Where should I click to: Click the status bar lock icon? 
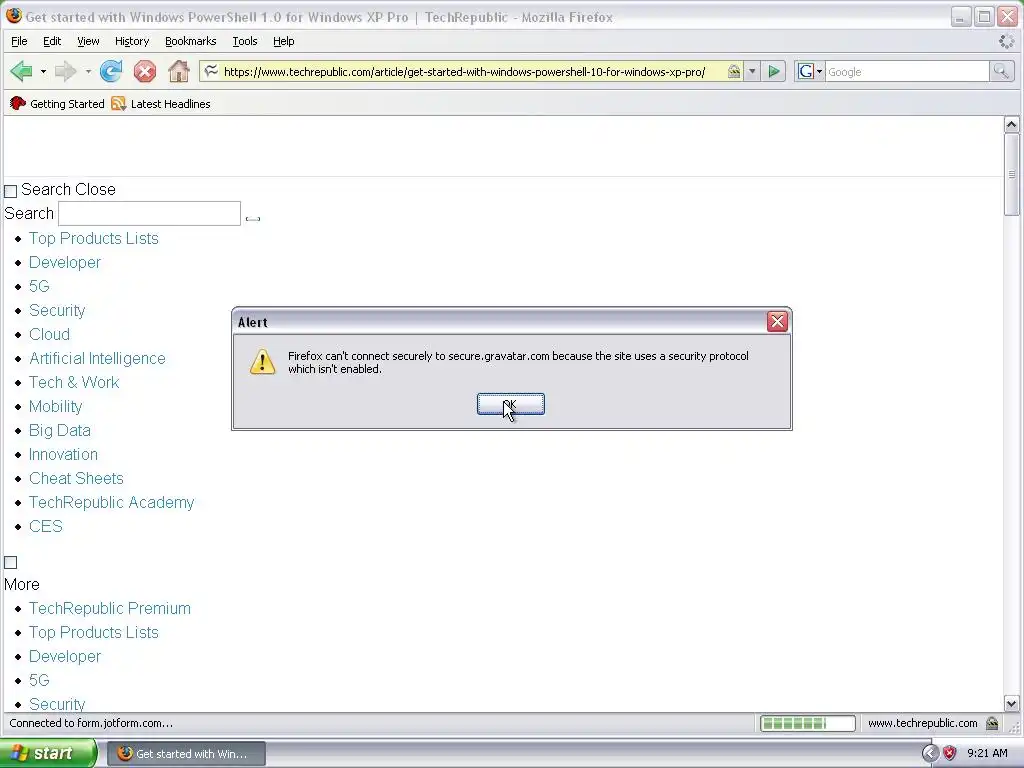click(x=992, y=723)
